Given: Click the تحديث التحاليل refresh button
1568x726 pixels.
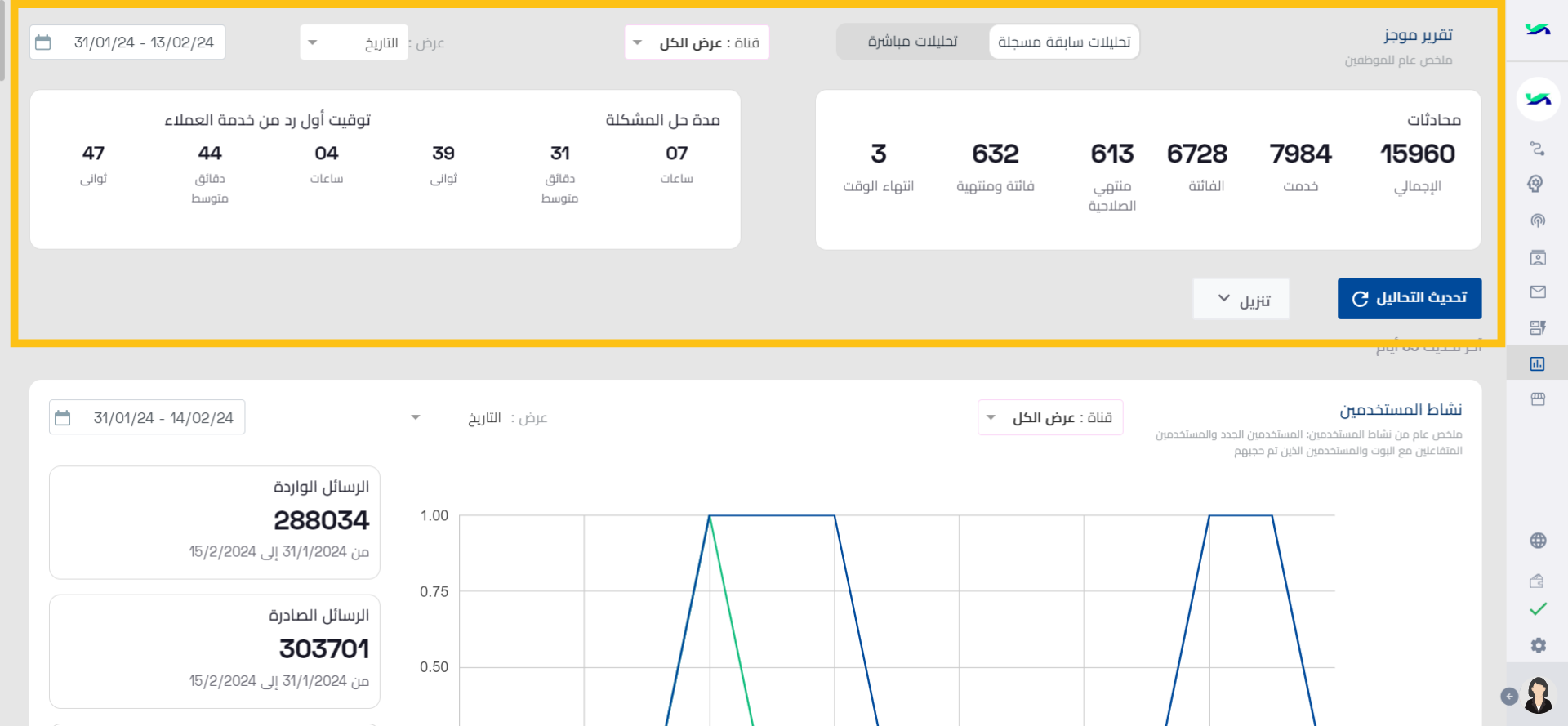Looking at the screenshot, I should 1410,298.
